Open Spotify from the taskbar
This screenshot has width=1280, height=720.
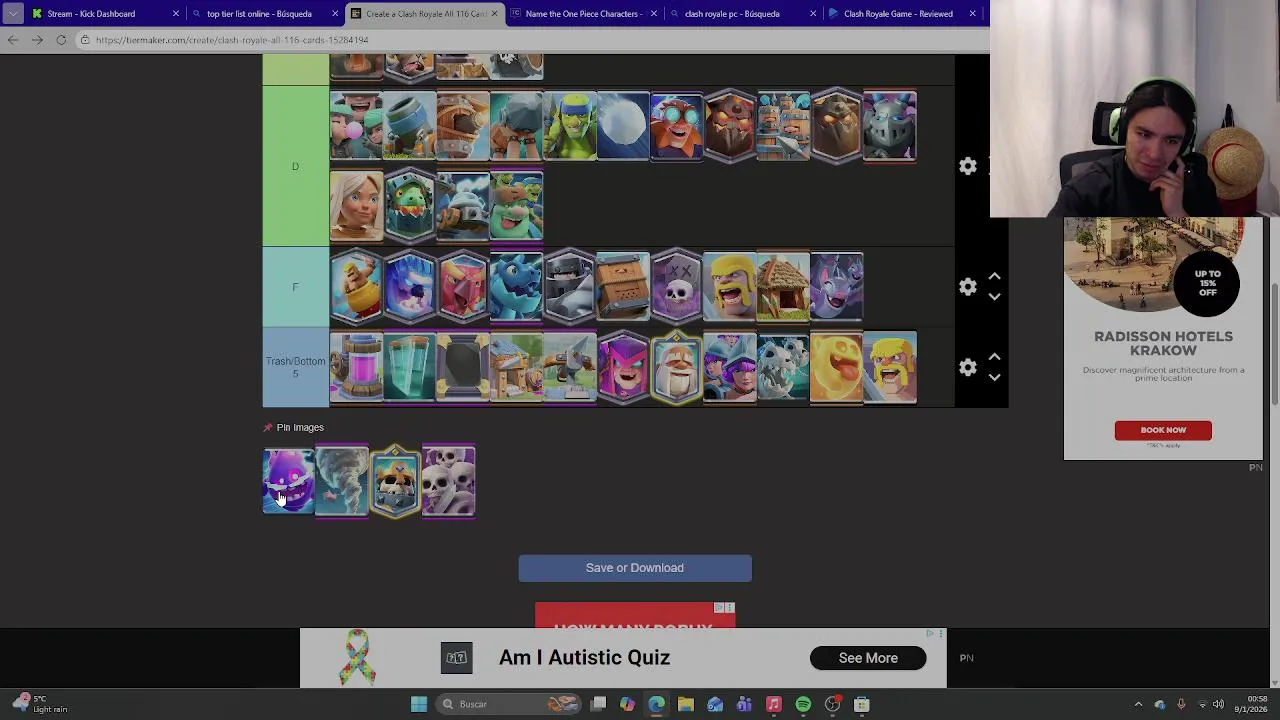803,704
